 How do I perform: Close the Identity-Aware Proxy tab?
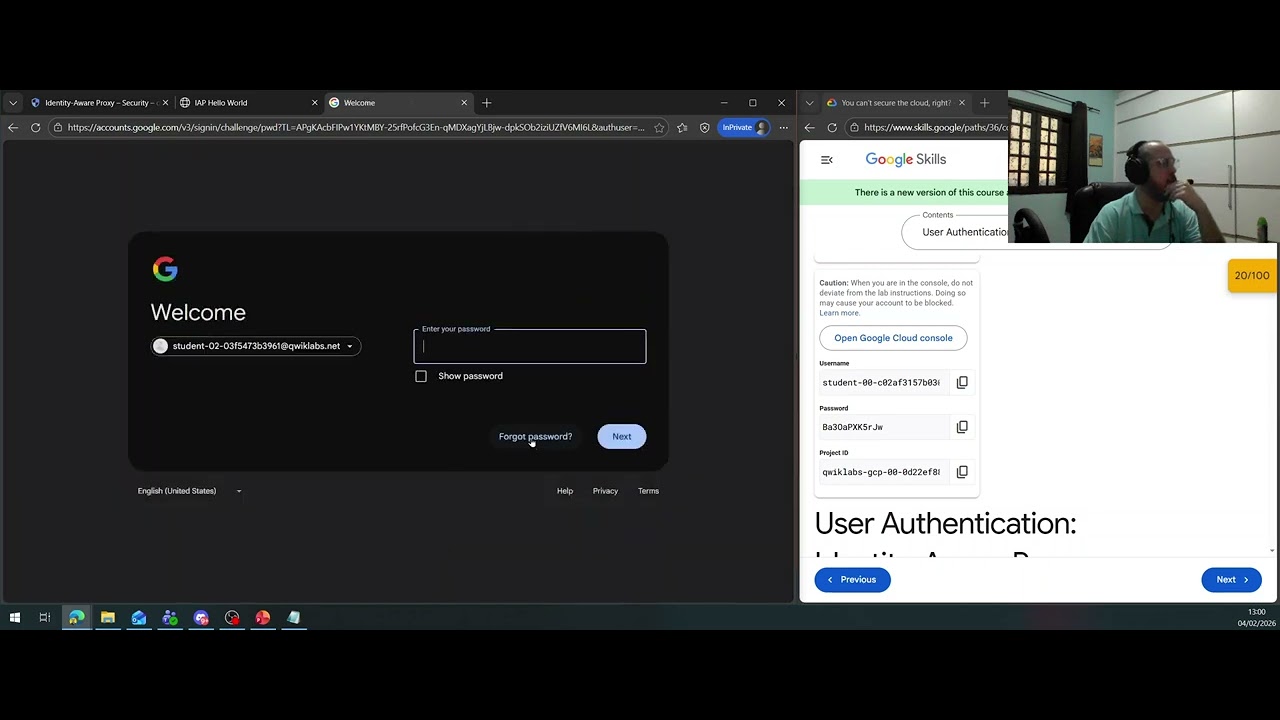click(165, 102)
